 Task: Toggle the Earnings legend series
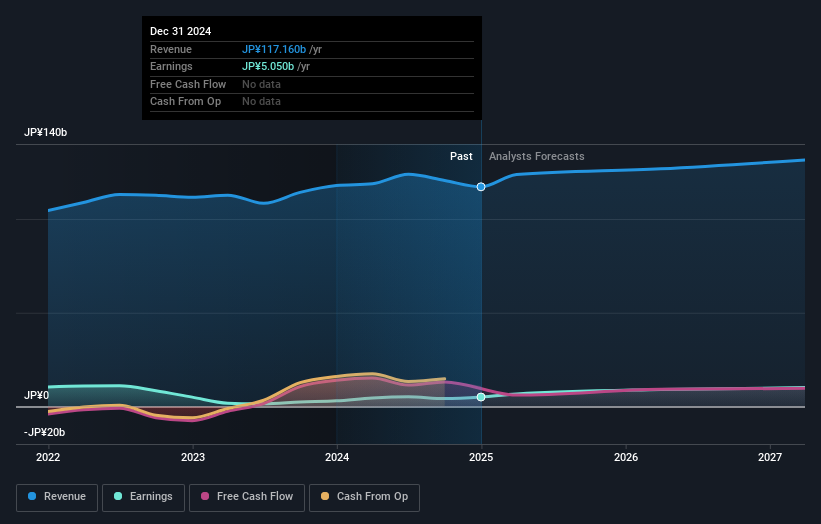pyautogui.click(x=143, y=497)
